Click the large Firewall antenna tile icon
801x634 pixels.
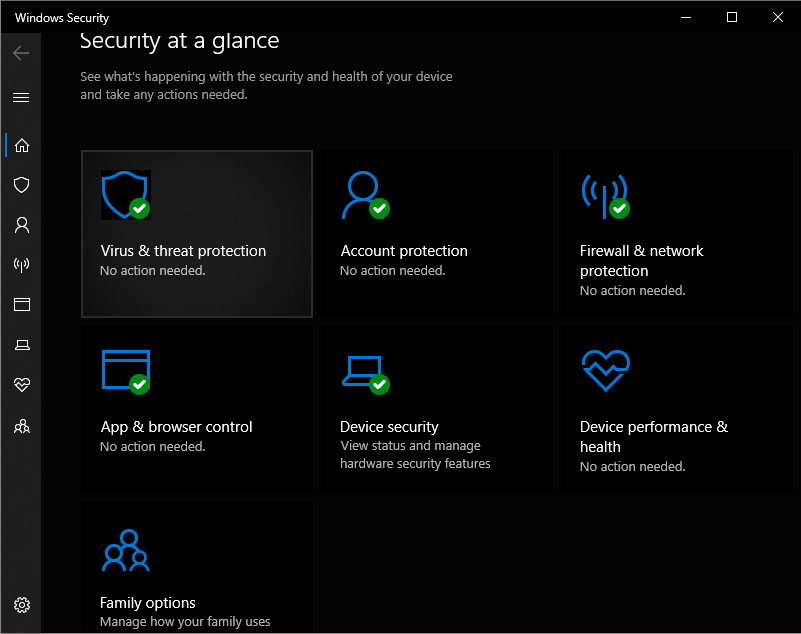[604, 195]
